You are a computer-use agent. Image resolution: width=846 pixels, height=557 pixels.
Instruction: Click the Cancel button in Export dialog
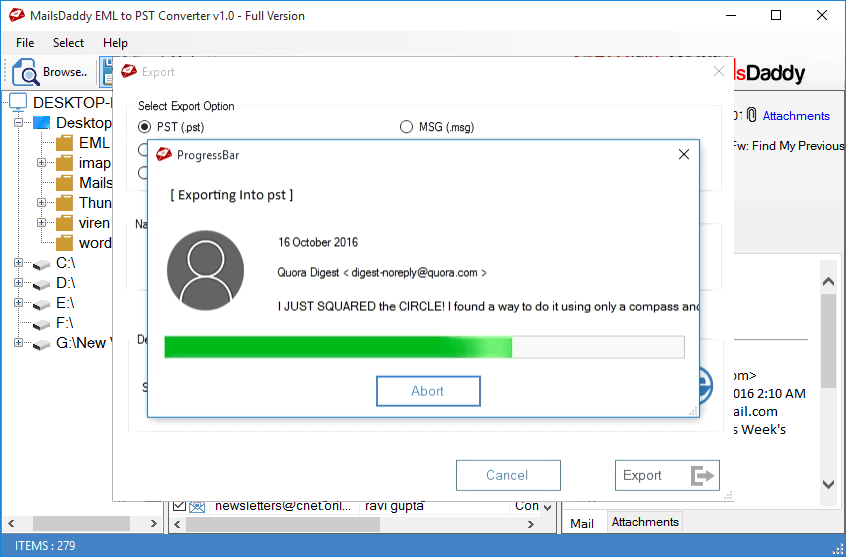(508, 476)
